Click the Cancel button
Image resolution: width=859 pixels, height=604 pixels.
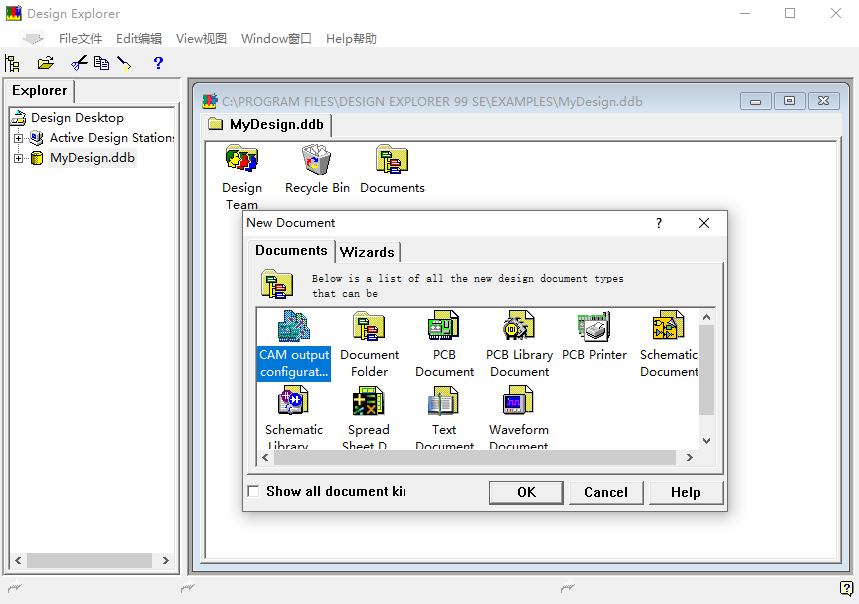(606, 492)
